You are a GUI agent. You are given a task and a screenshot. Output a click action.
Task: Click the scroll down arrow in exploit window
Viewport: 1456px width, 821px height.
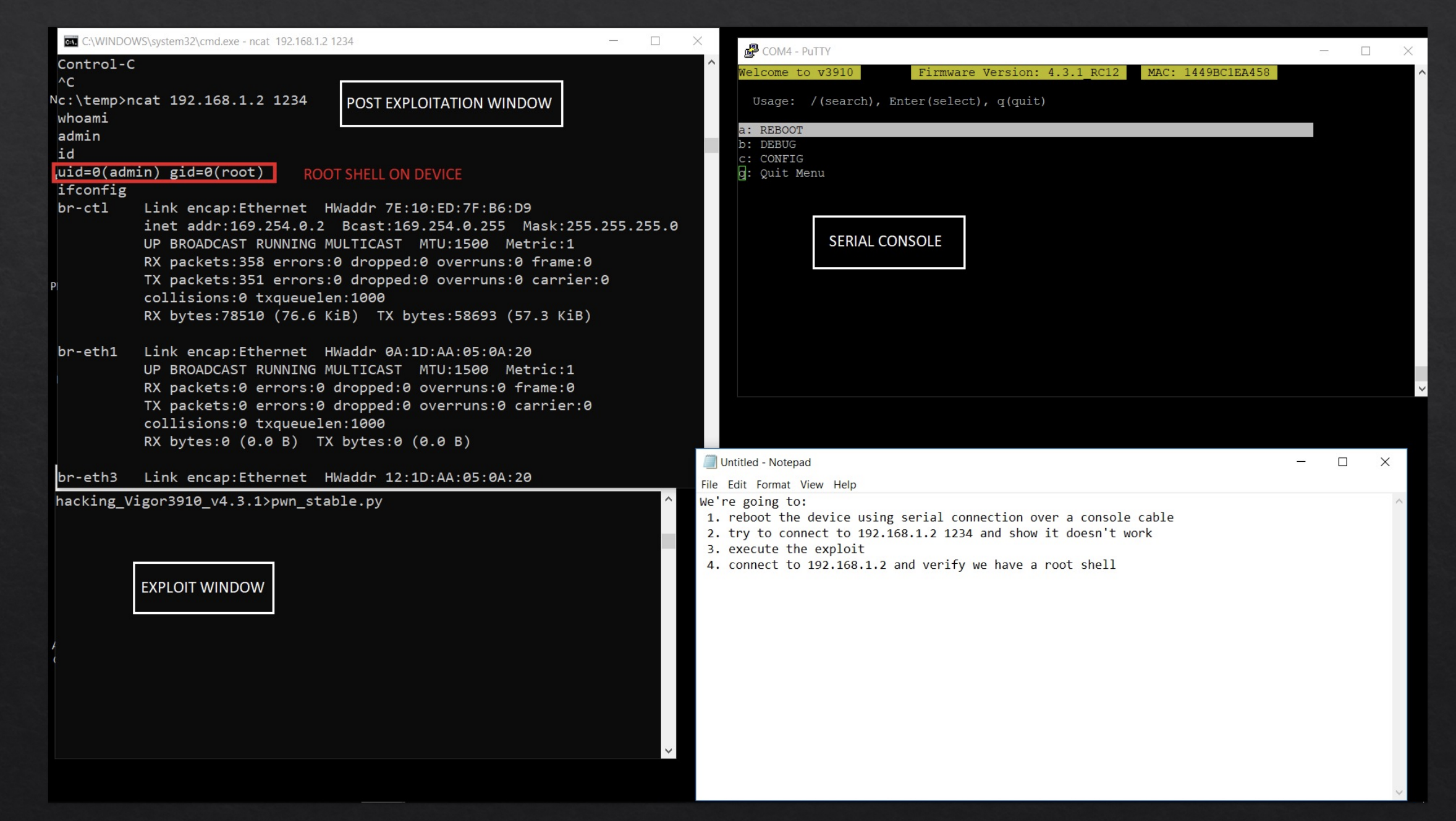[668, 751]
